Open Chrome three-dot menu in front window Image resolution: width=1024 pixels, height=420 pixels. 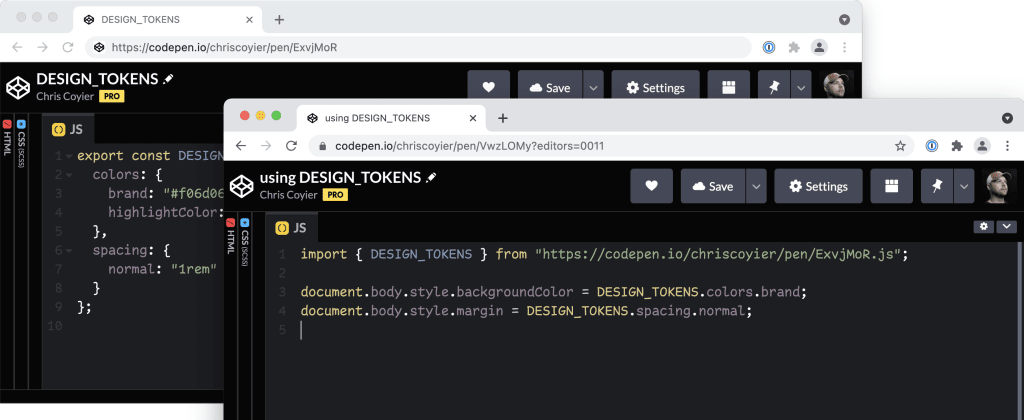click(x=1008, y=146)
